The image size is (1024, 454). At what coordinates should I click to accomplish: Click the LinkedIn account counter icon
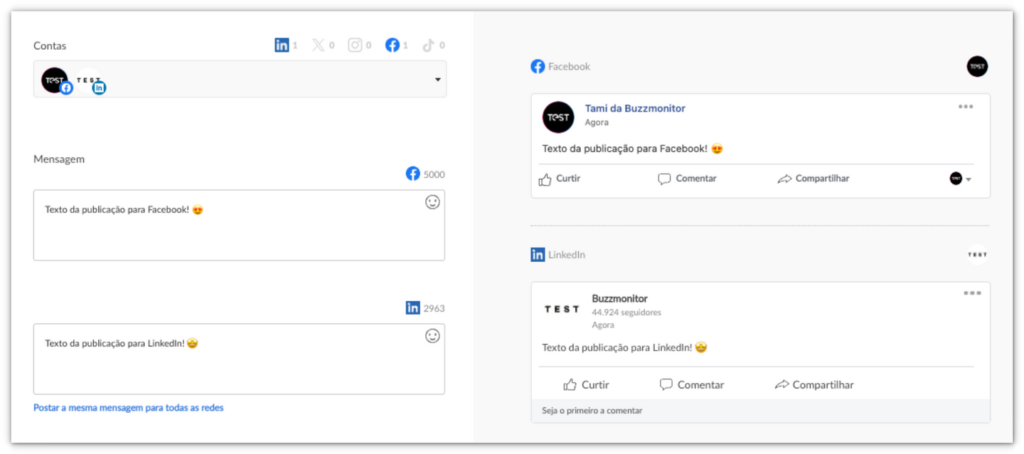[x=282, y=45]
